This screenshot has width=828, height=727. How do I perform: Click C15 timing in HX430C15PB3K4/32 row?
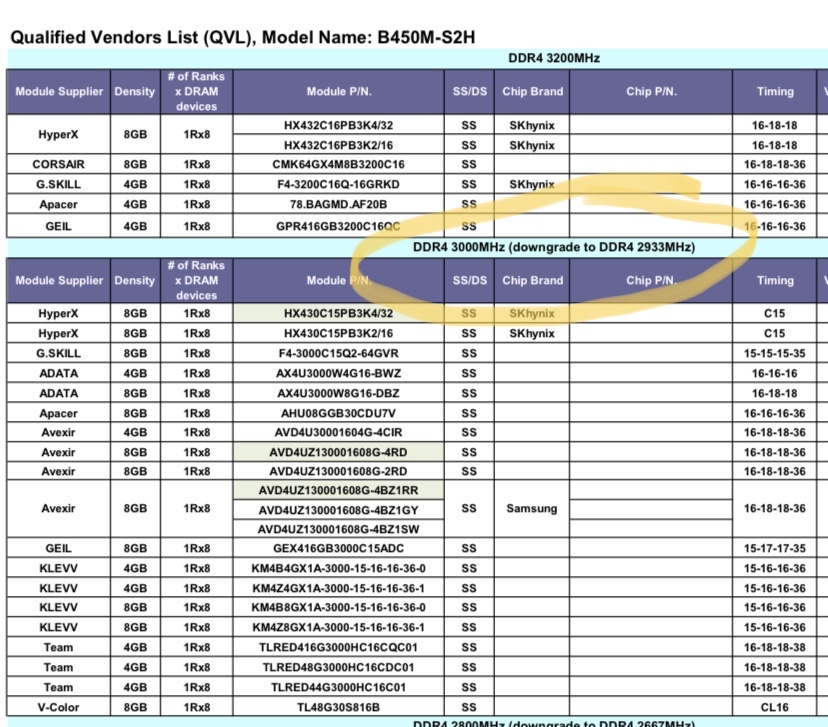point(775,313)
